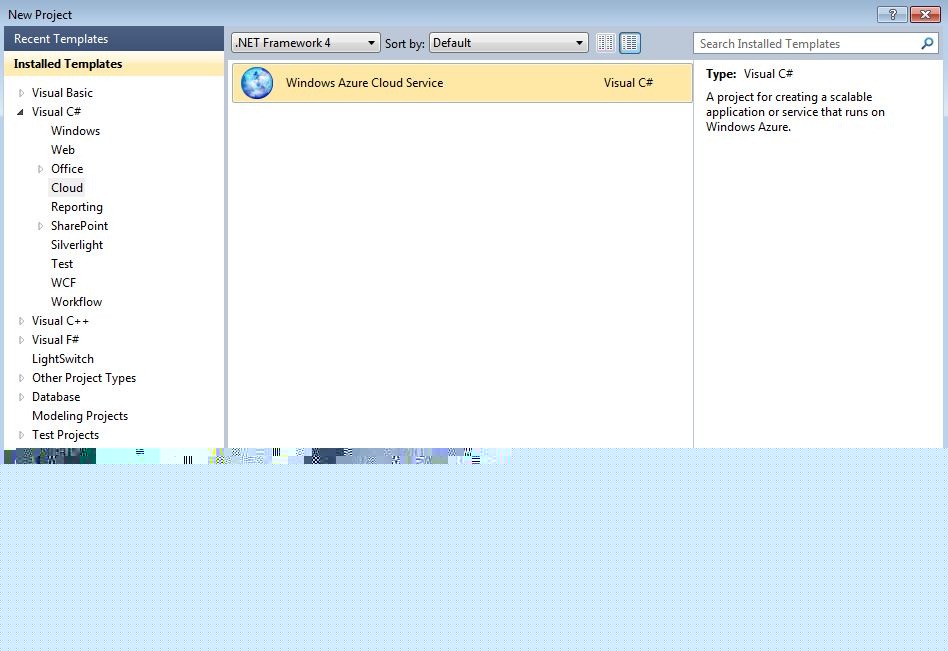This screenshot has width=948, height=651.
Task: Select the Database tree item
Action: point(56,397)
